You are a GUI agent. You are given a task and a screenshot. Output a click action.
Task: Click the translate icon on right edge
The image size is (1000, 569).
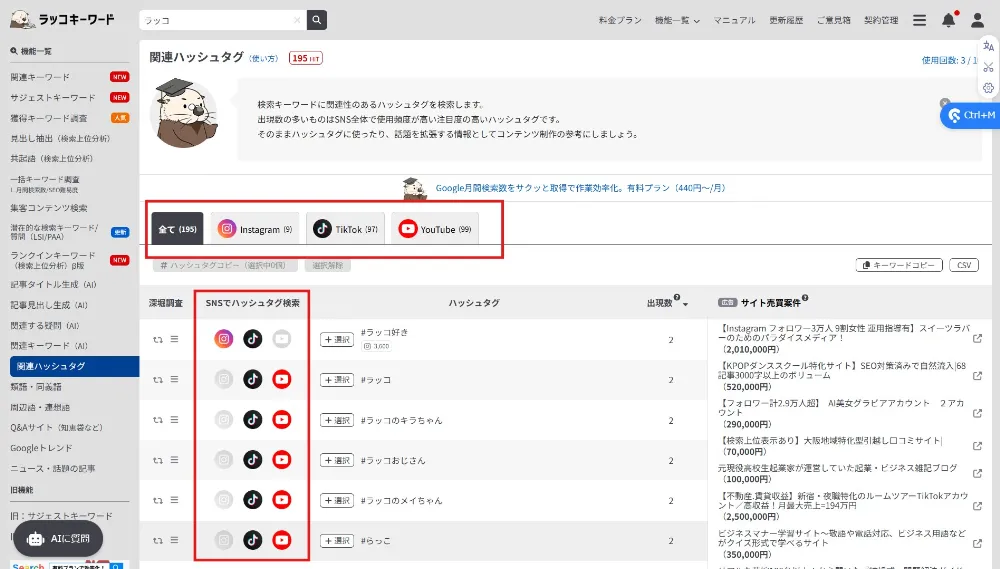(988, 46)
